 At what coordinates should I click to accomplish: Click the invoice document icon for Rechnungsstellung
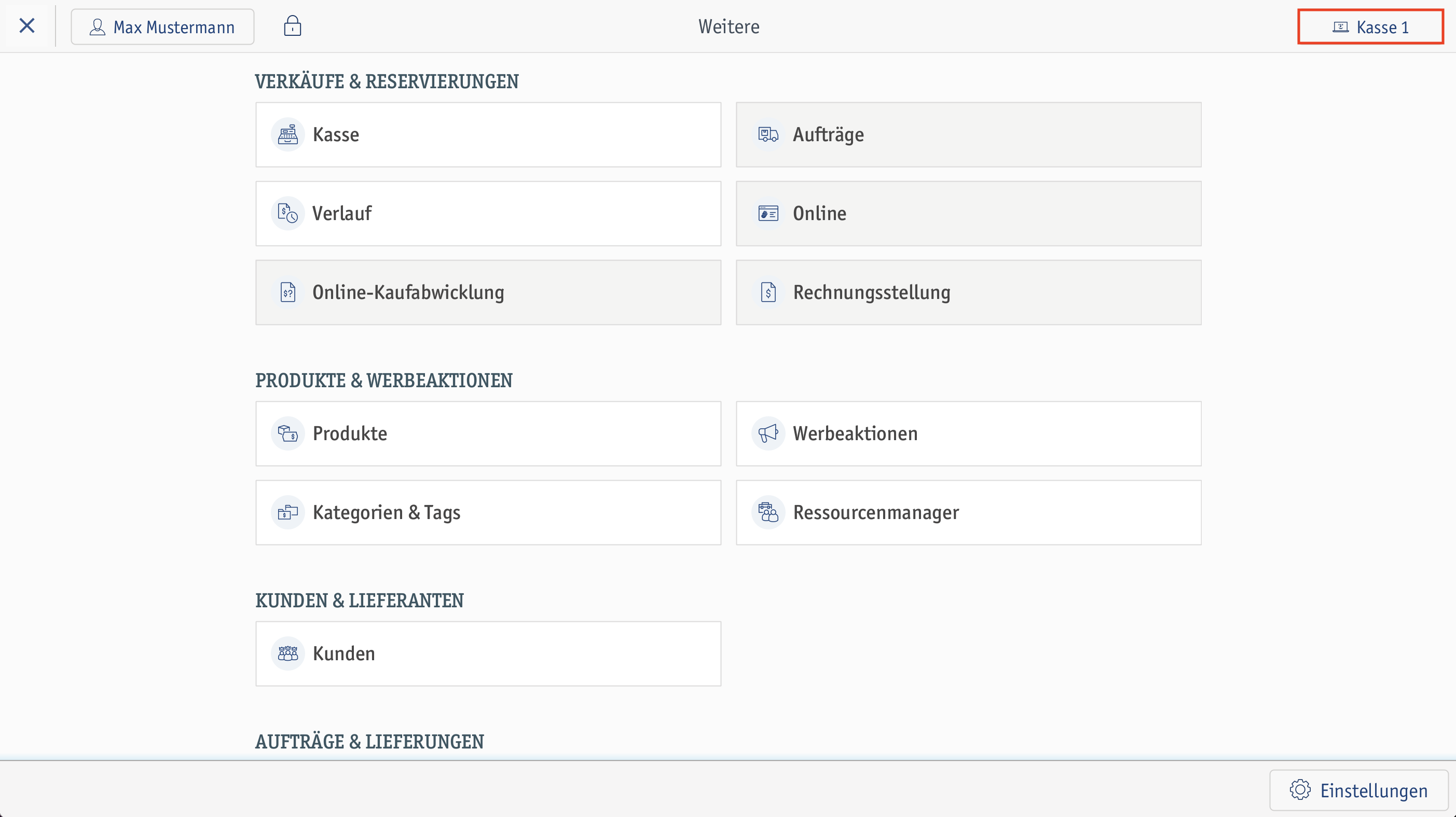768,292
